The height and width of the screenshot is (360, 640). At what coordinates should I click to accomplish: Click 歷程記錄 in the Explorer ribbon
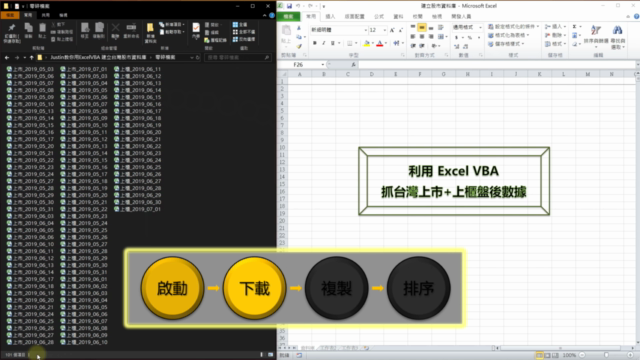pyautogui.click(x=216, y=40)
